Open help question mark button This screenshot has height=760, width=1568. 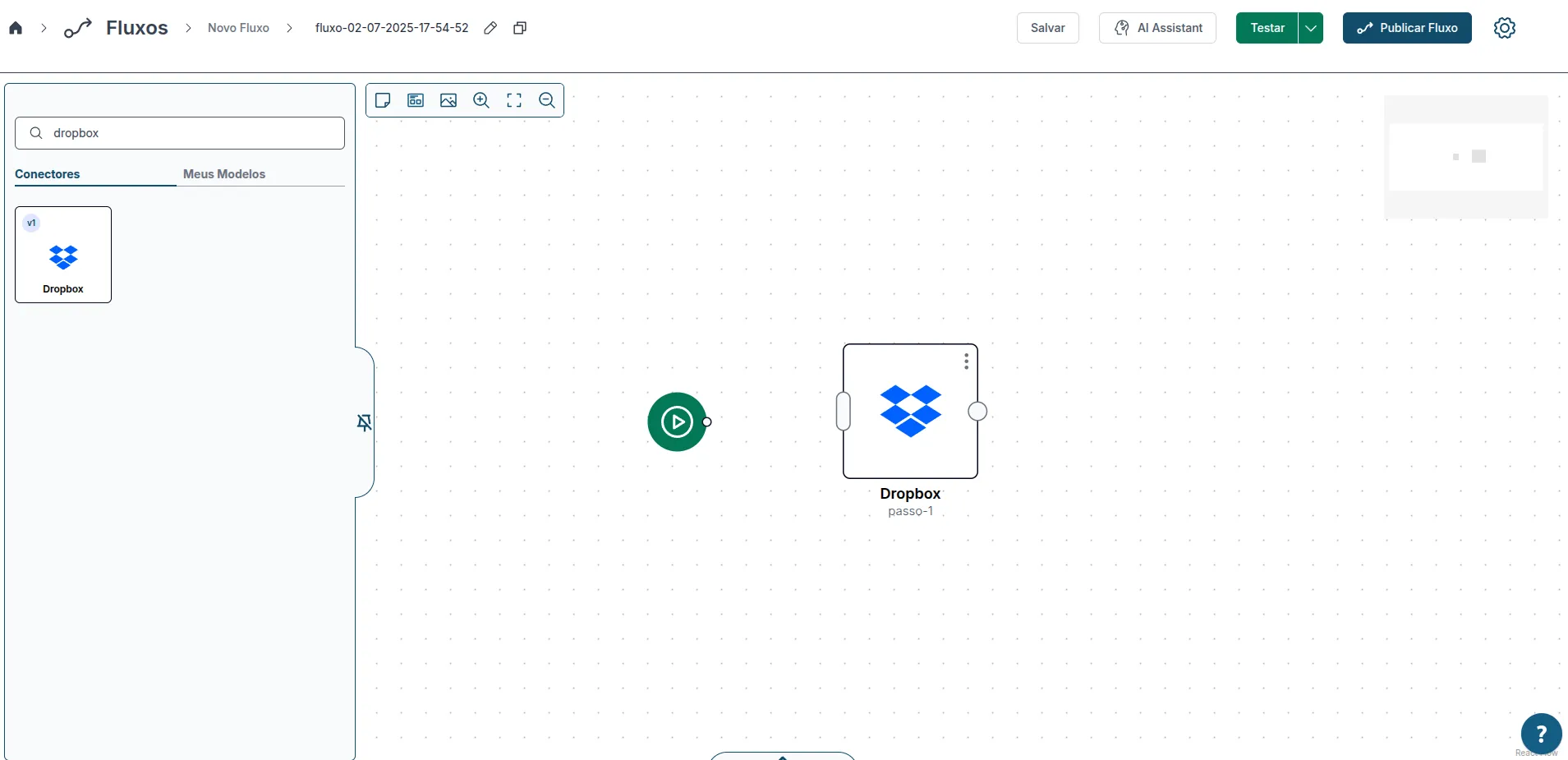tap(1541, 734)
